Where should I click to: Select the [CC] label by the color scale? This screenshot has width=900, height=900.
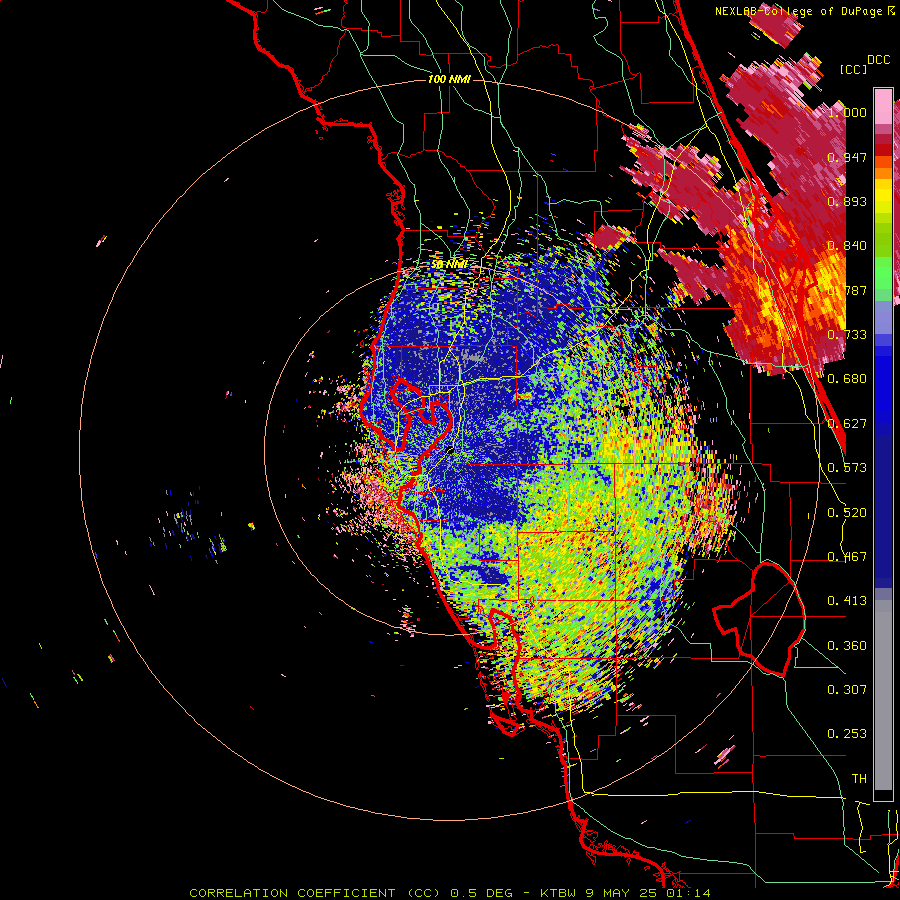pyautogui.click(x=853, y=69)
